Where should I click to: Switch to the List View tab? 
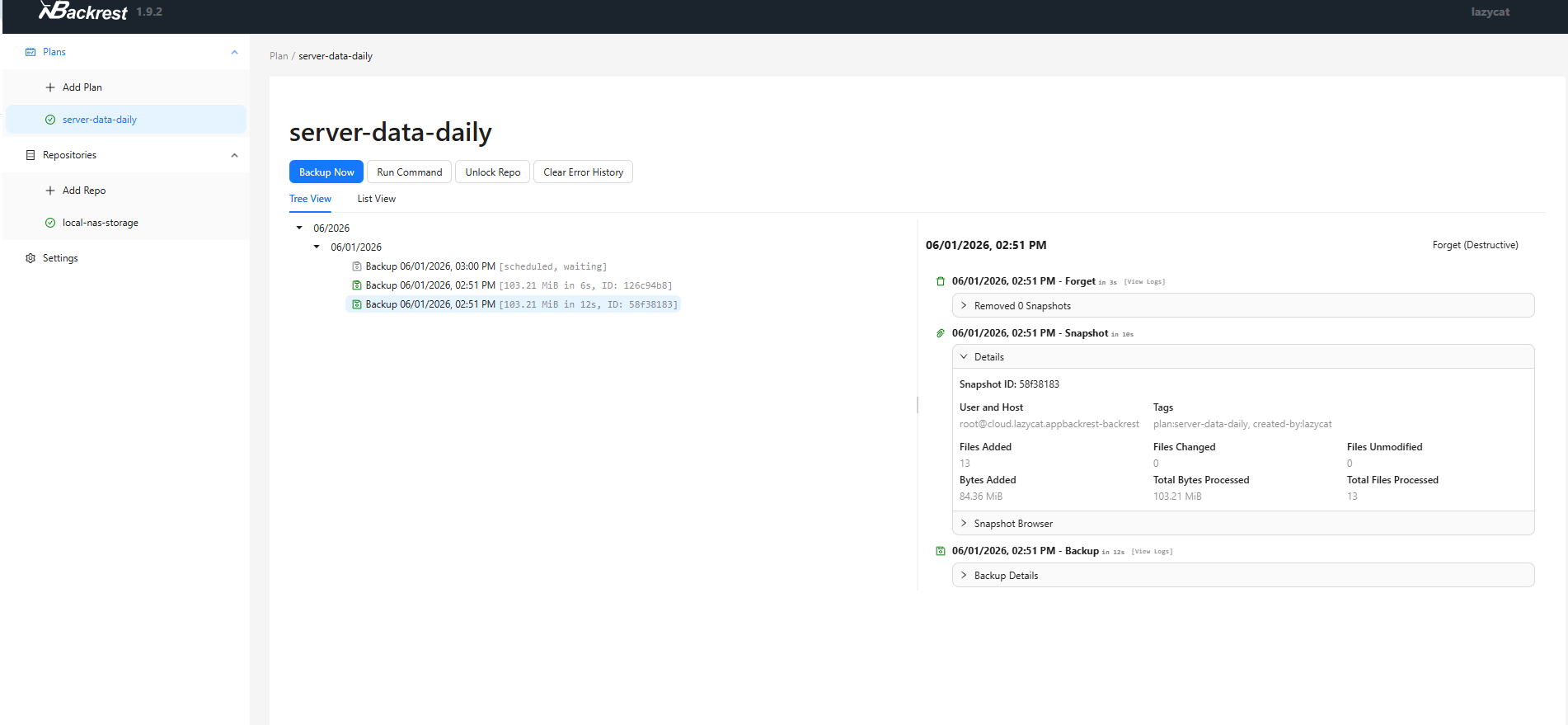(376, 199)
